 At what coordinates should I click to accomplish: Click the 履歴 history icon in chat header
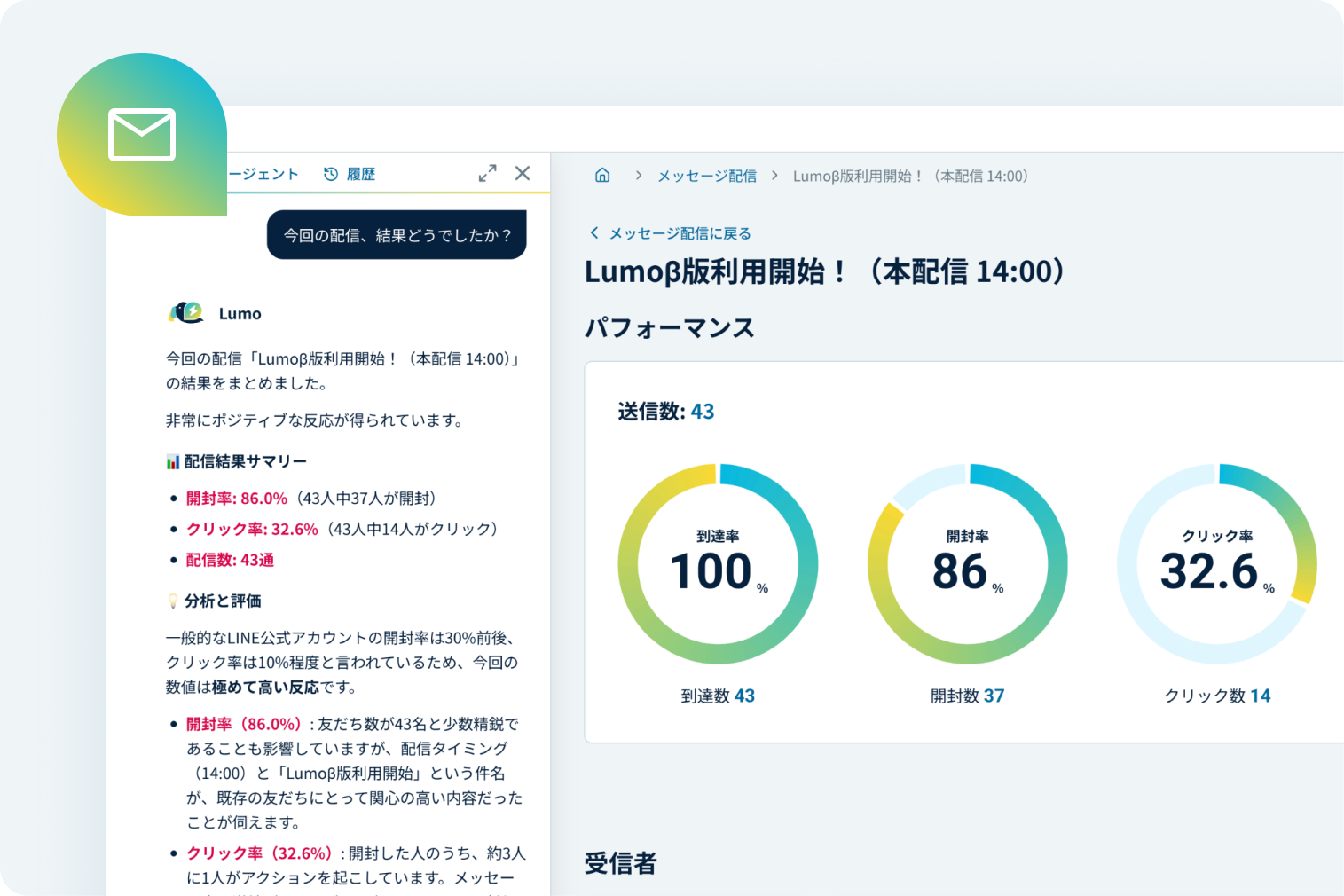pyautogui.click(x=332, y=173)
